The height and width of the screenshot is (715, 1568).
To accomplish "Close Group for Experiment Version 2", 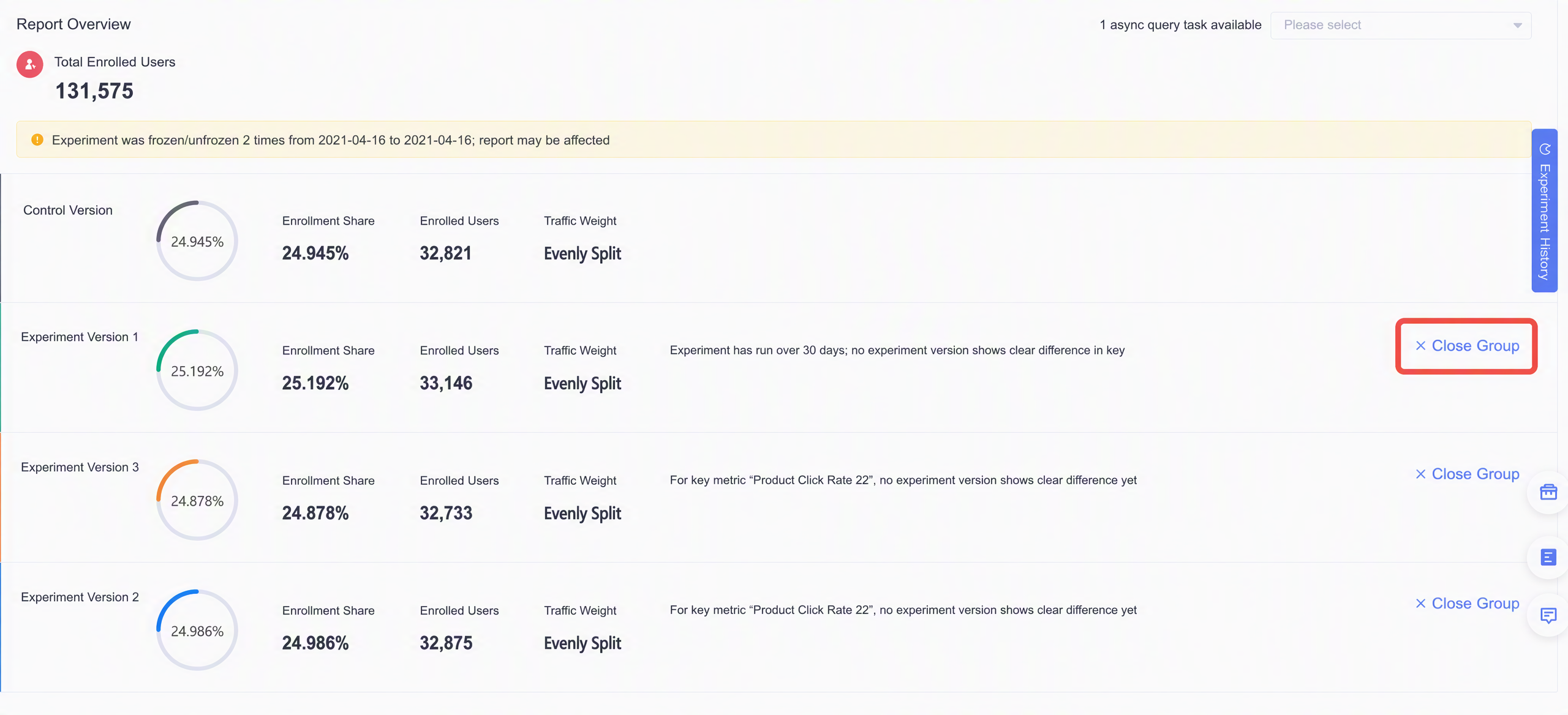I will tap(1467, 603).
